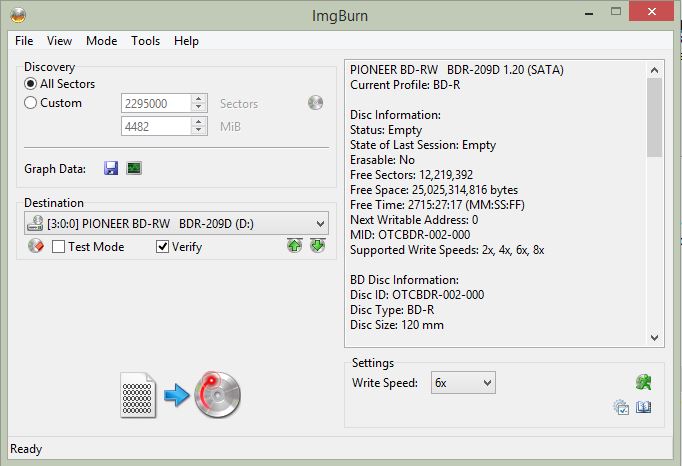Click the green down arrow tray icon

tap(318, 245)
